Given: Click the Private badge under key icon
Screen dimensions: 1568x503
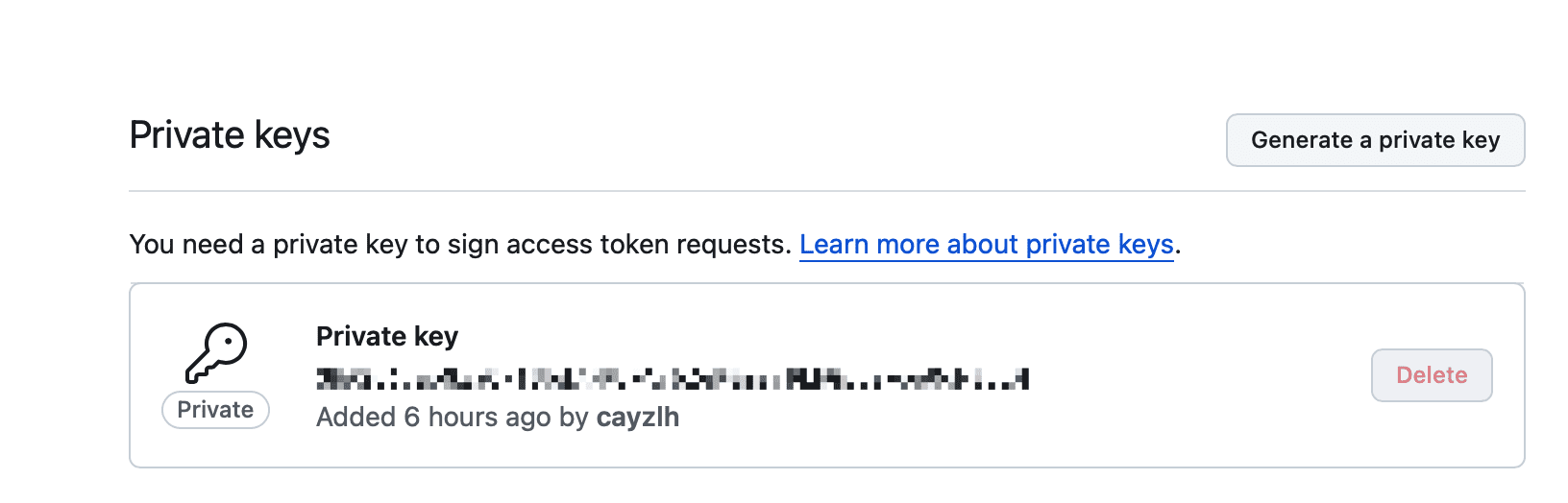Looking at the screenshot, I should [x=215, y=410].
